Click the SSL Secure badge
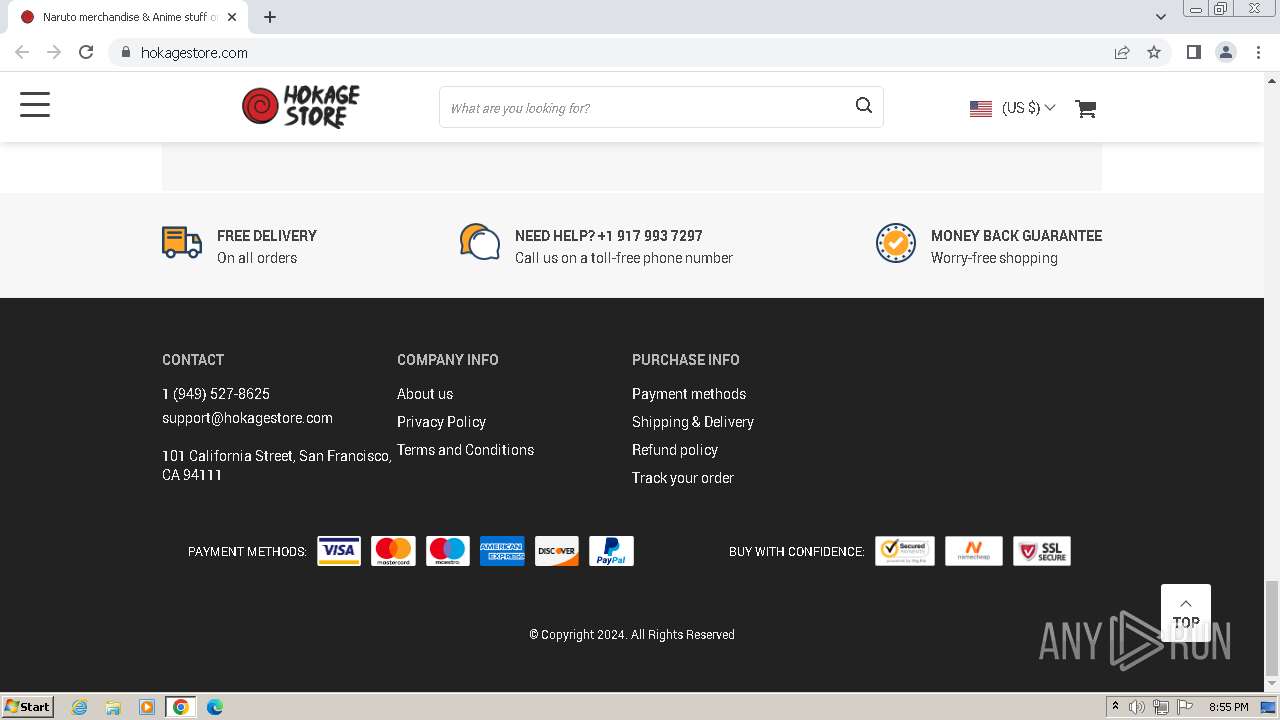This screenshot has width=1280, height=720. pyautogui.click(x=1042, y=551)
